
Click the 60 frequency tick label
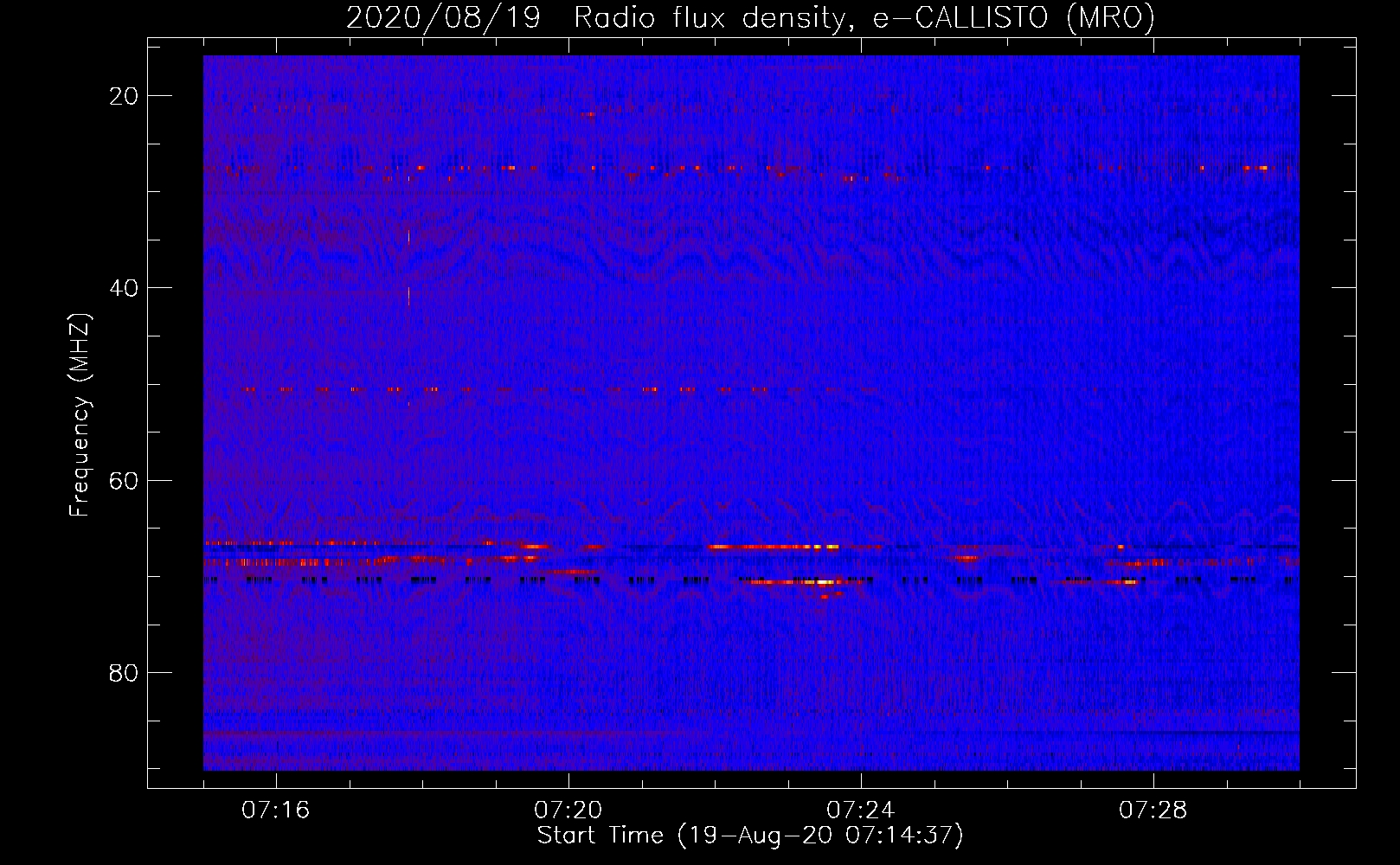pyautogui.click(x=124, y=480)
